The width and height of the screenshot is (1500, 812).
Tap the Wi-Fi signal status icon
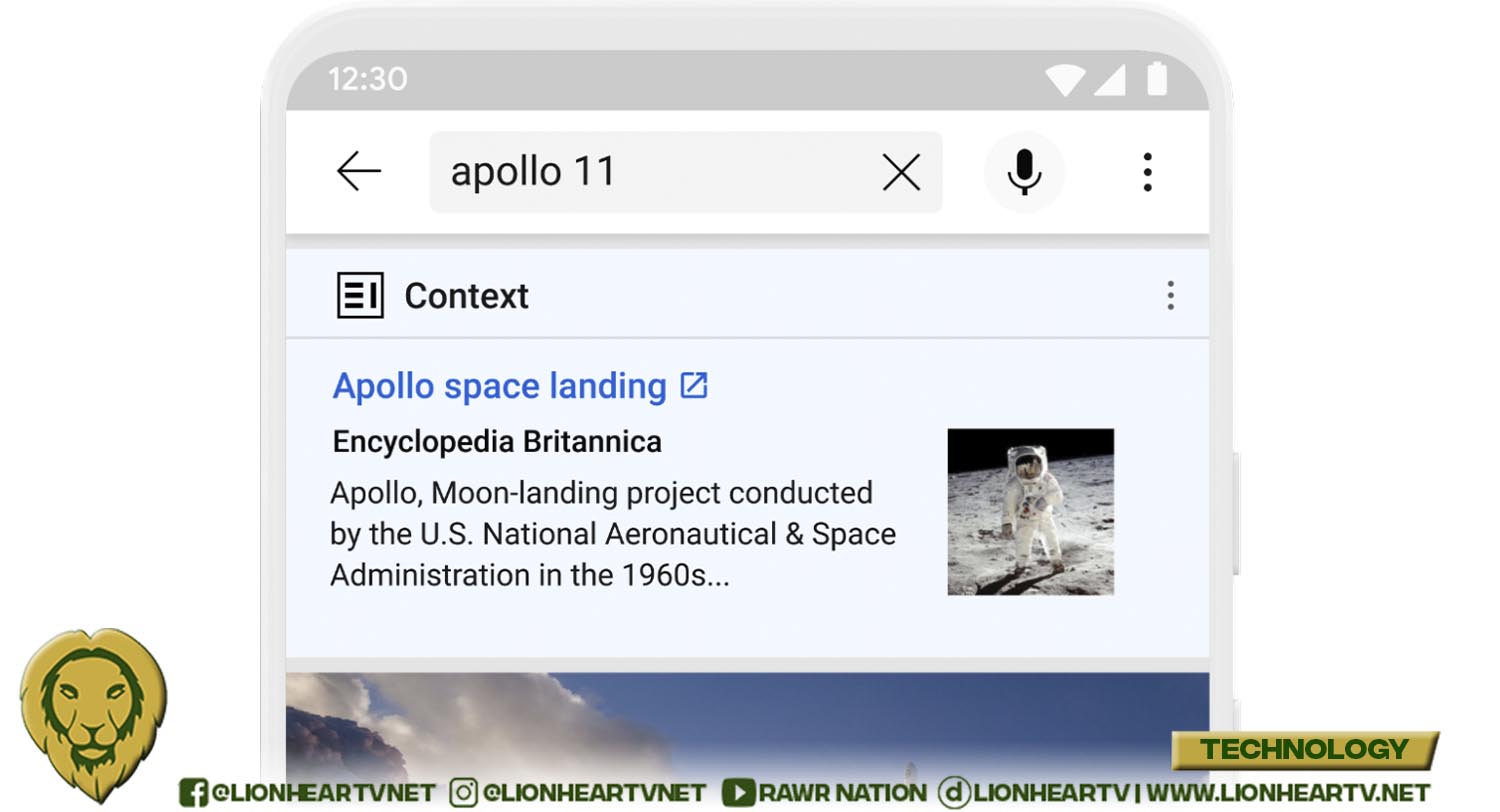(1064, 79)
